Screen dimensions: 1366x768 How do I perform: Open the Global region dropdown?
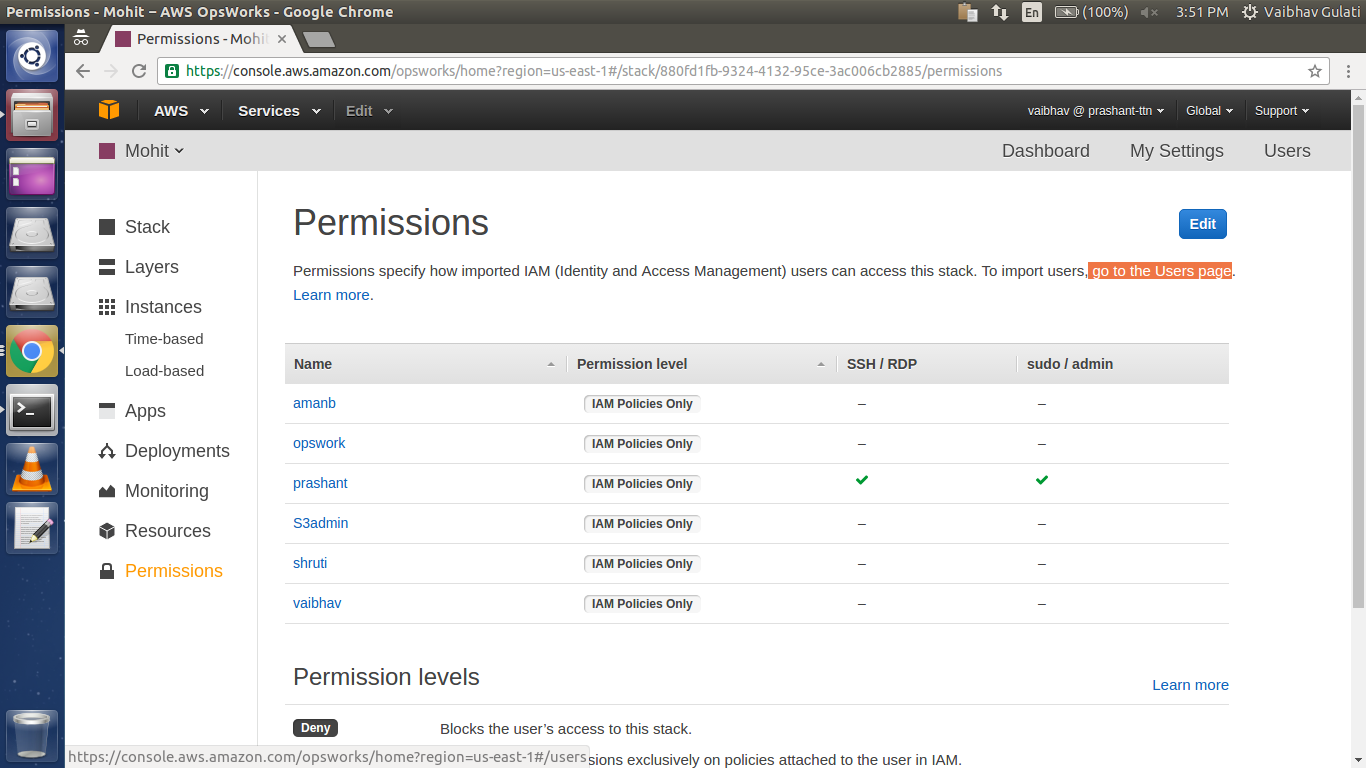[x=1209, y=111]
